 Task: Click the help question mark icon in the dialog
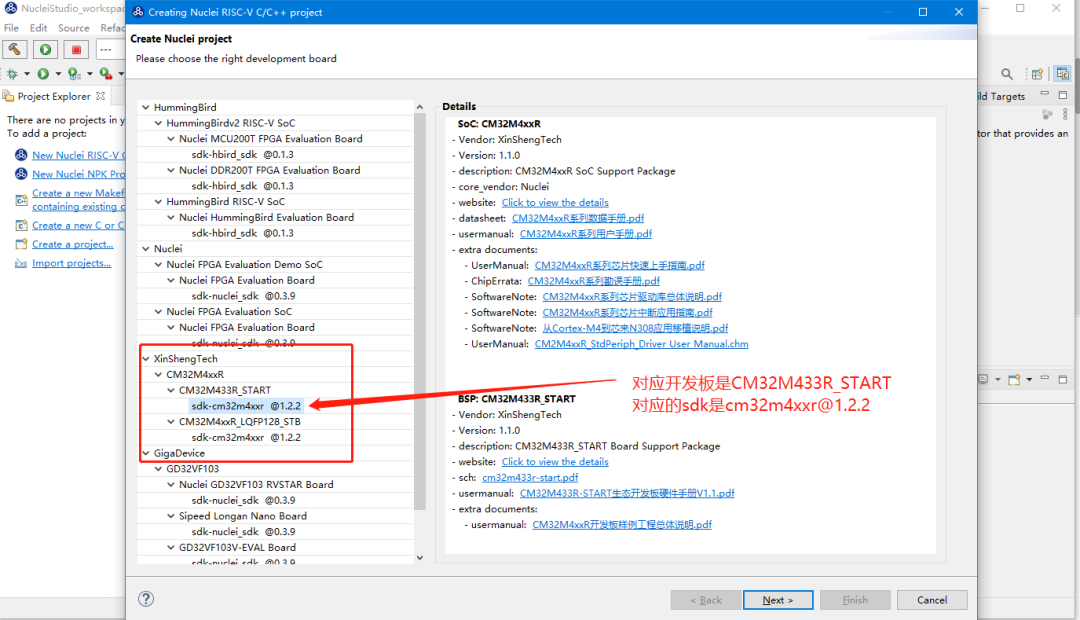146,599
